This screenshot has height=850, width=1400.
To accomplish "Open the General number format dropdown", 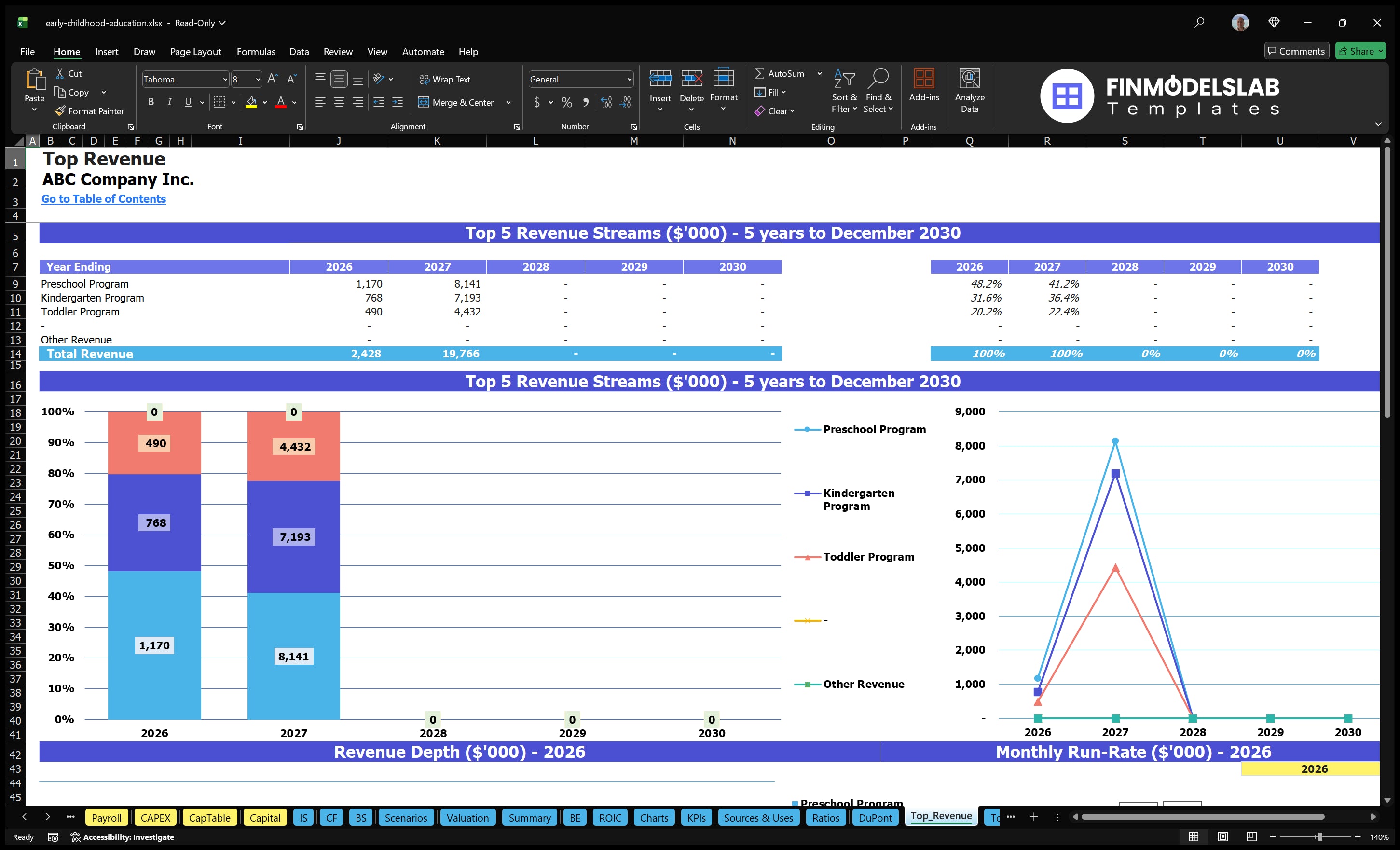I will tap(629, 79).
